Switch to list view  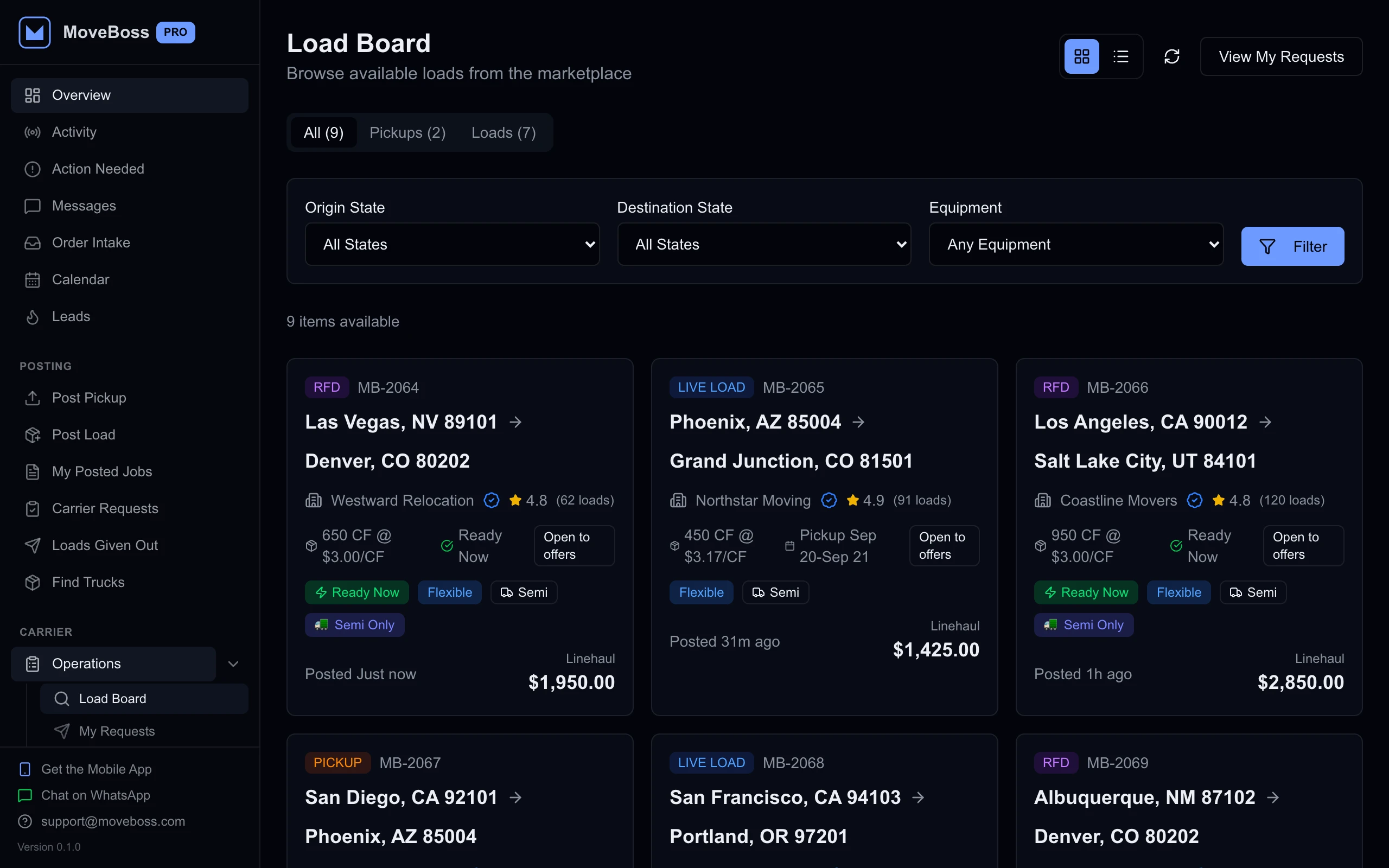tap(1120, 56)
